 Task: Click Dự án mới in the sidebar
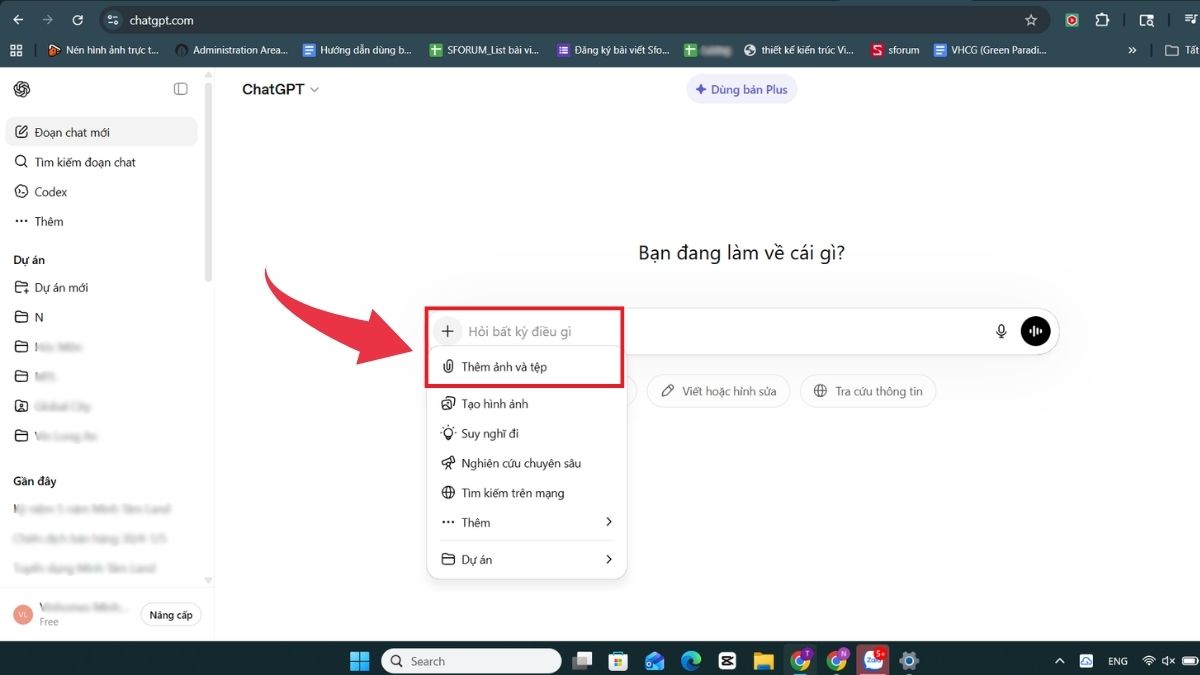(x=102, y=287)
